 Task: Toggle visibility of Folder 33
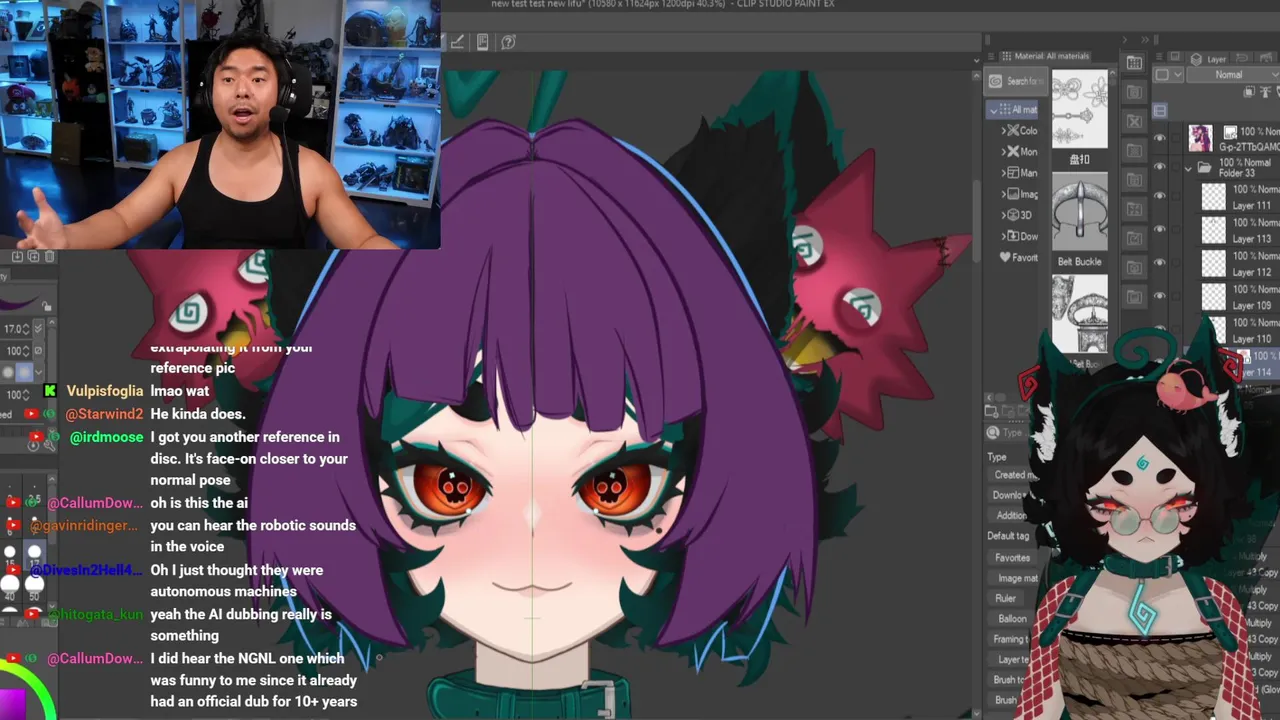[1160, 167]
